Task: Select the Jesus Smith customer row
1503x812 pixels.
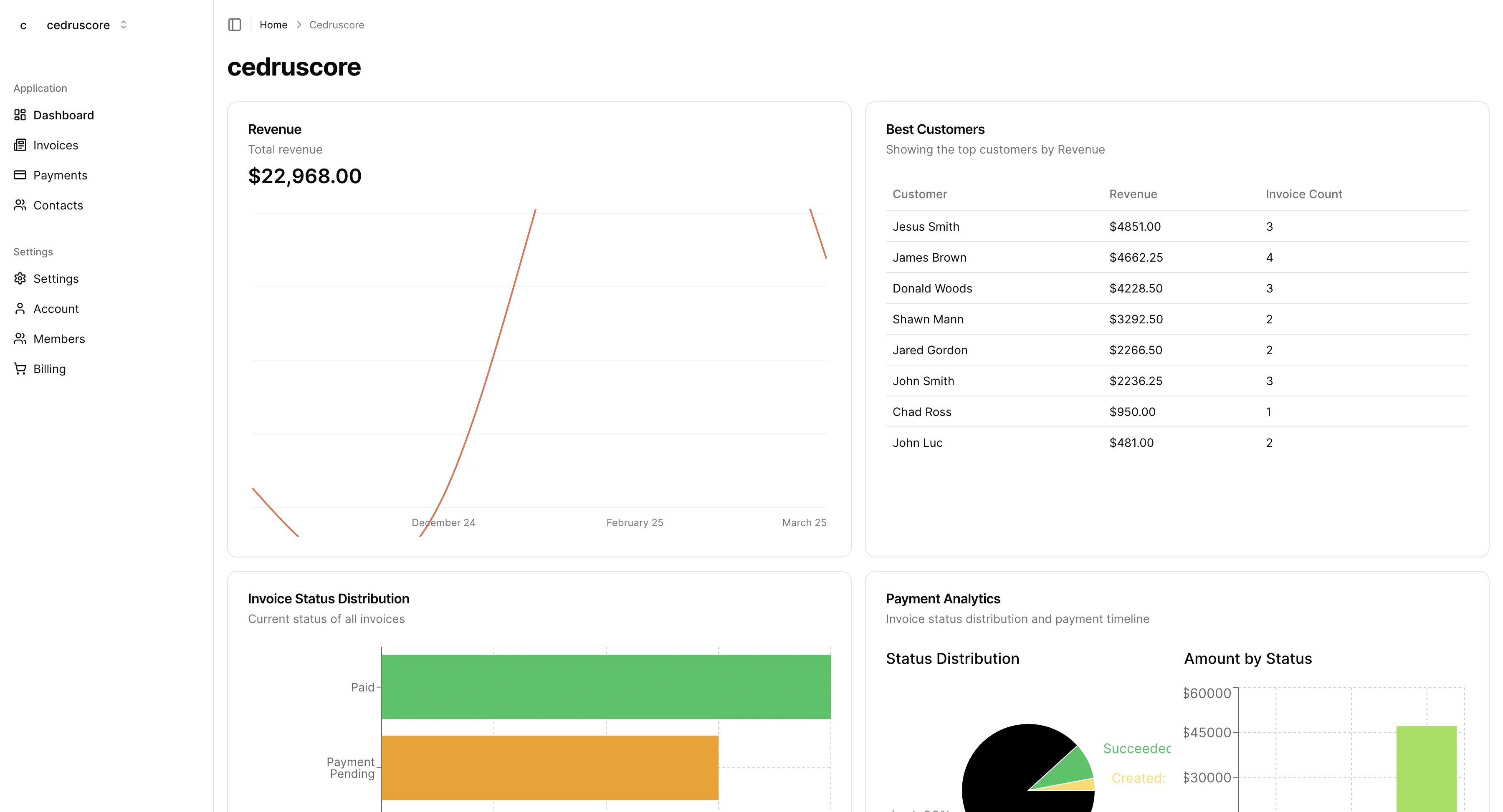Action: tap(1177, 226)
